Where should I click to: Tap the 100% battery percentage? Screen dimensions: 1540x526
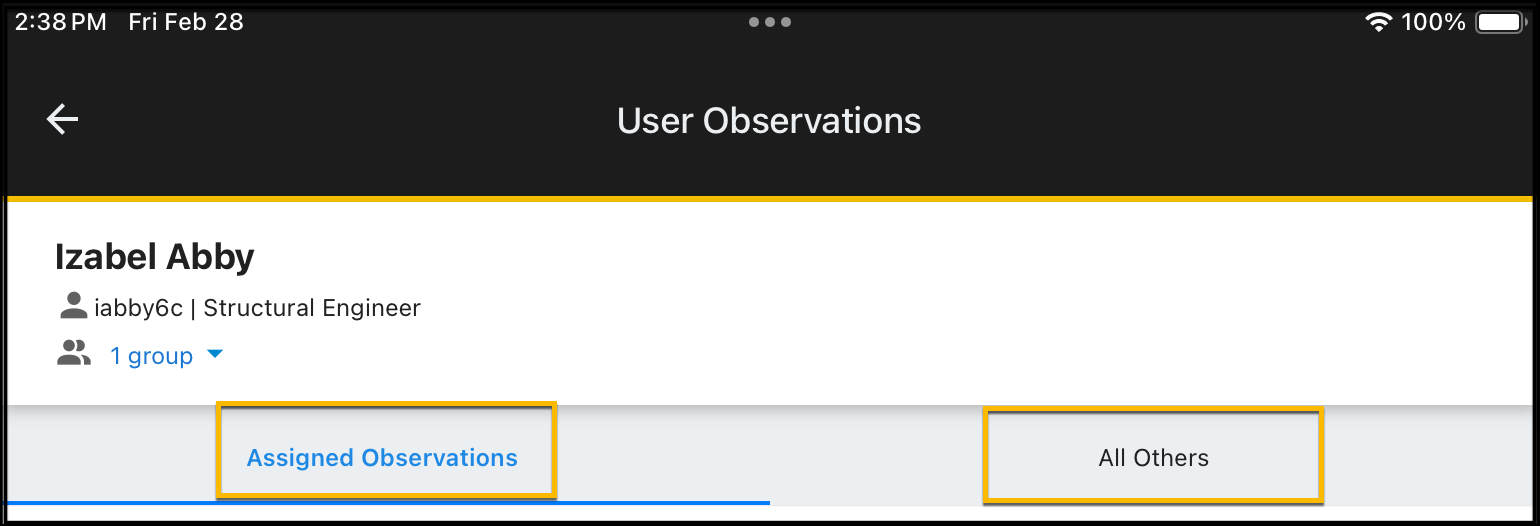pos(1433,22)
